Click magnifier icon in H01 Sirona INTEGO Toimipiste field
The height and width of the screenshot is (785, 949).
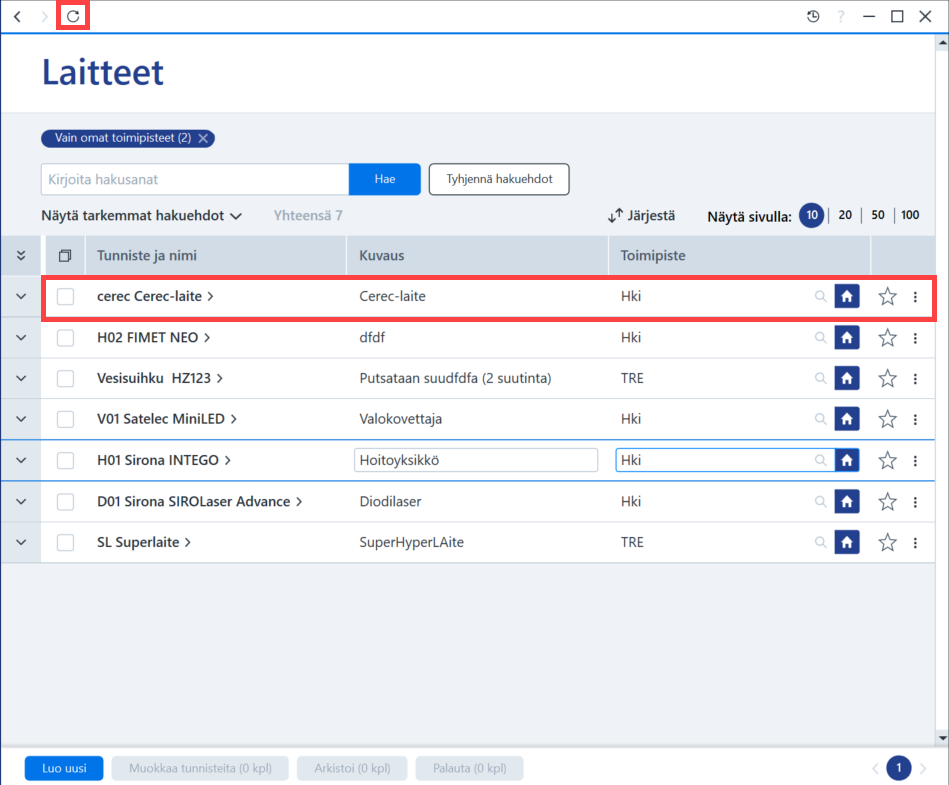point(820,461)
